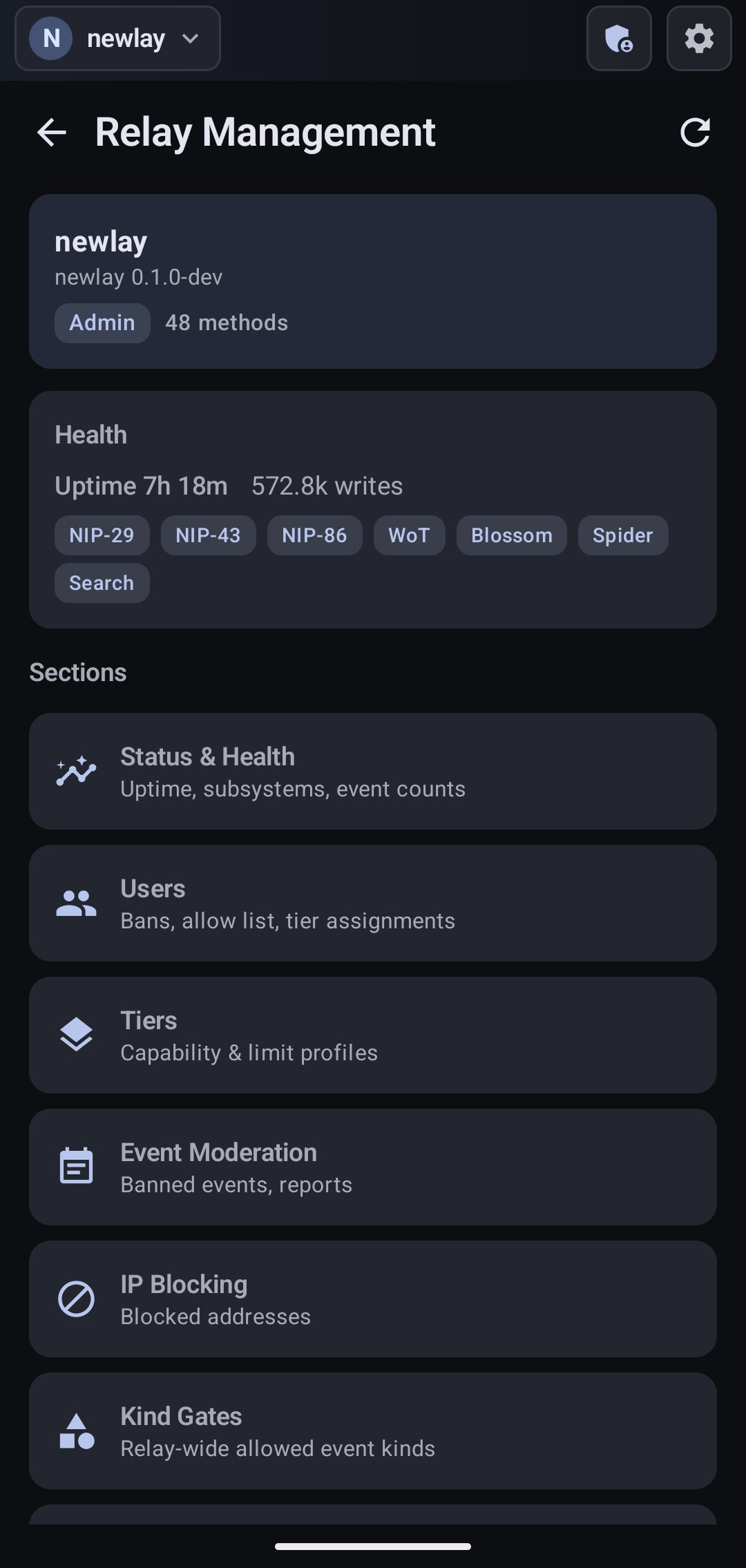Screen dimensions: 746x1568
Task: Select the NIP-86 chip
Action: 315,535
